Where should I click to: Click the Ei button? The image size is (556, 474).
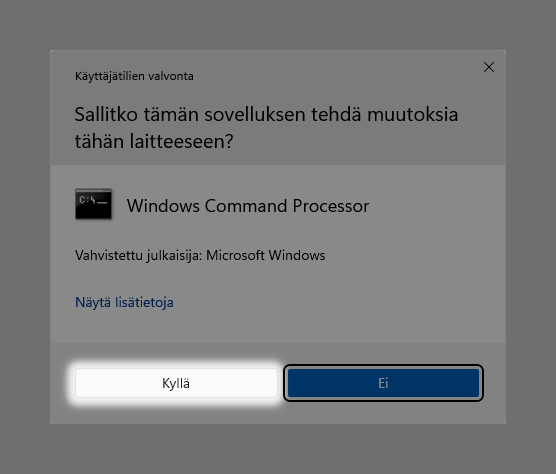click(383, 383)
